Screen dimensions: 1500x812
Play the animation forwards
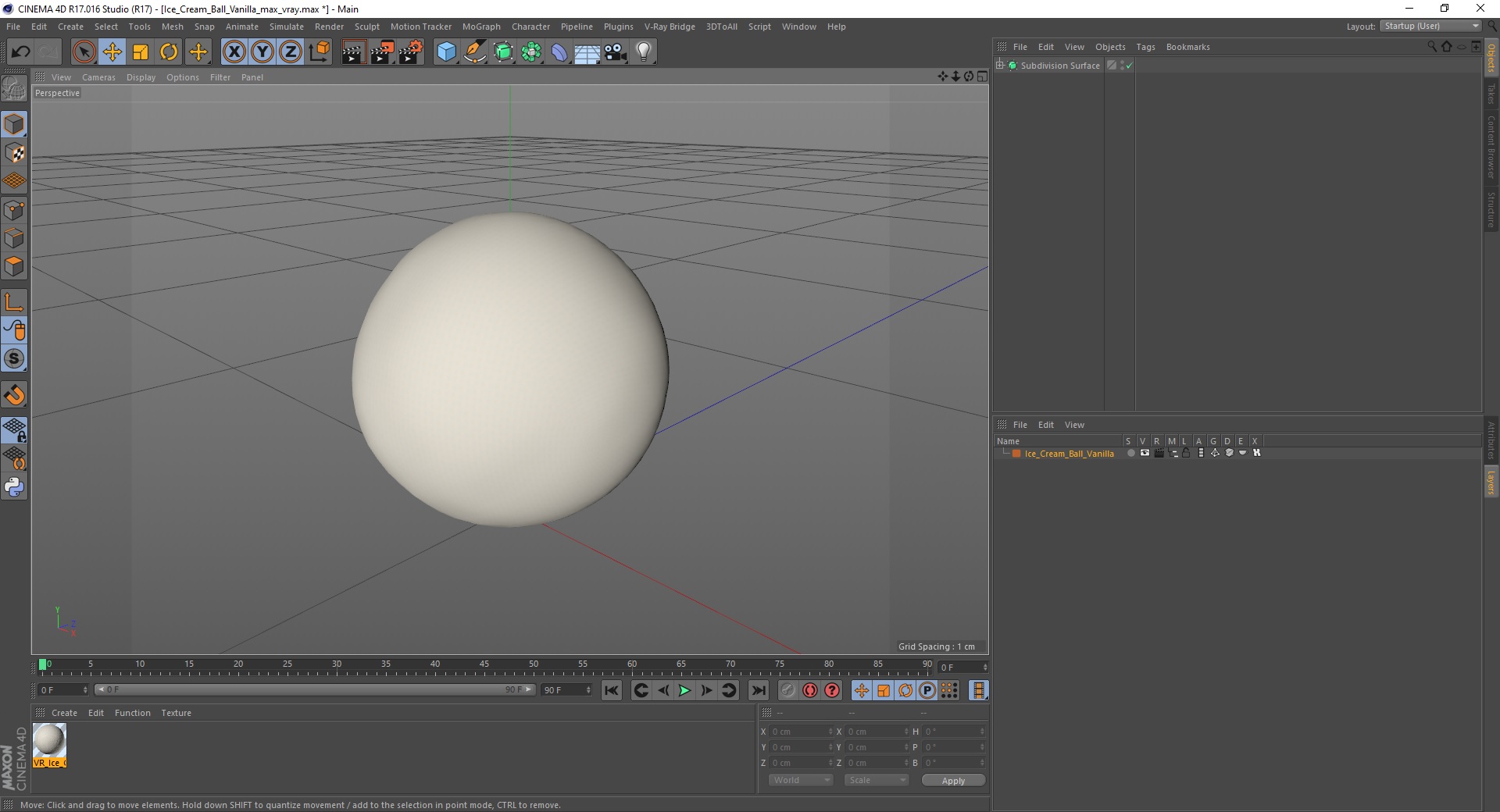click(684, 690)
